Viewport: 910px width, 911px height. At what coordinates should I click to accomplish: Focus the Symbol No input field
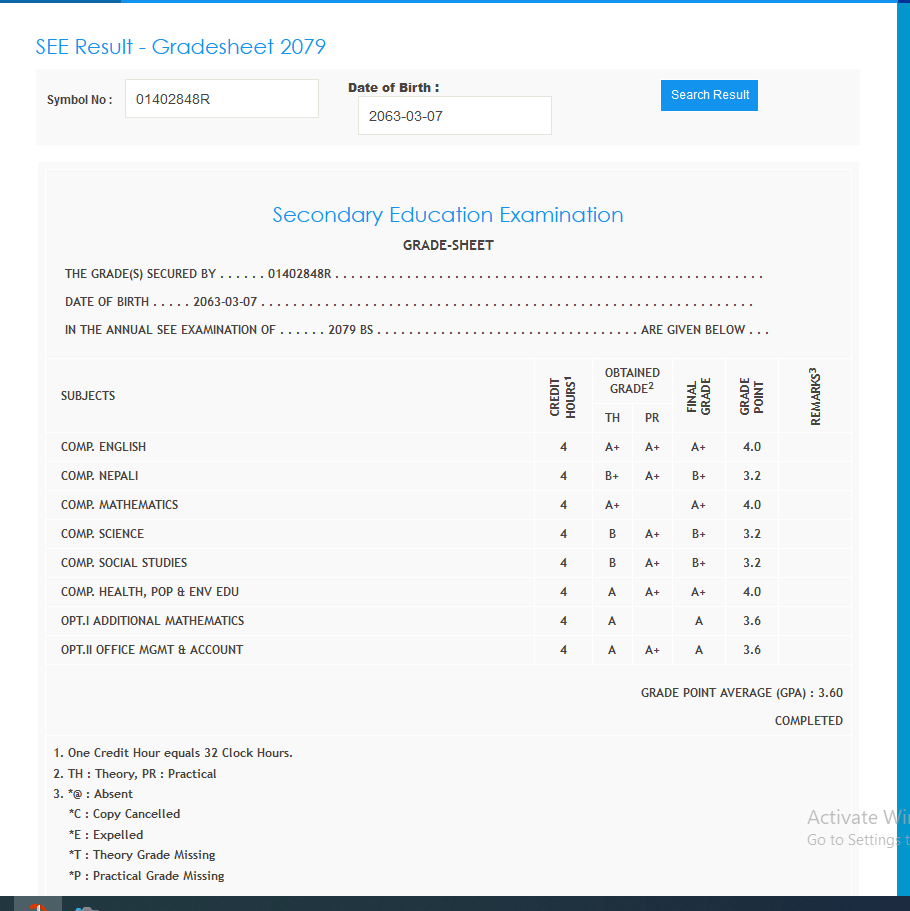pos(221,99)
